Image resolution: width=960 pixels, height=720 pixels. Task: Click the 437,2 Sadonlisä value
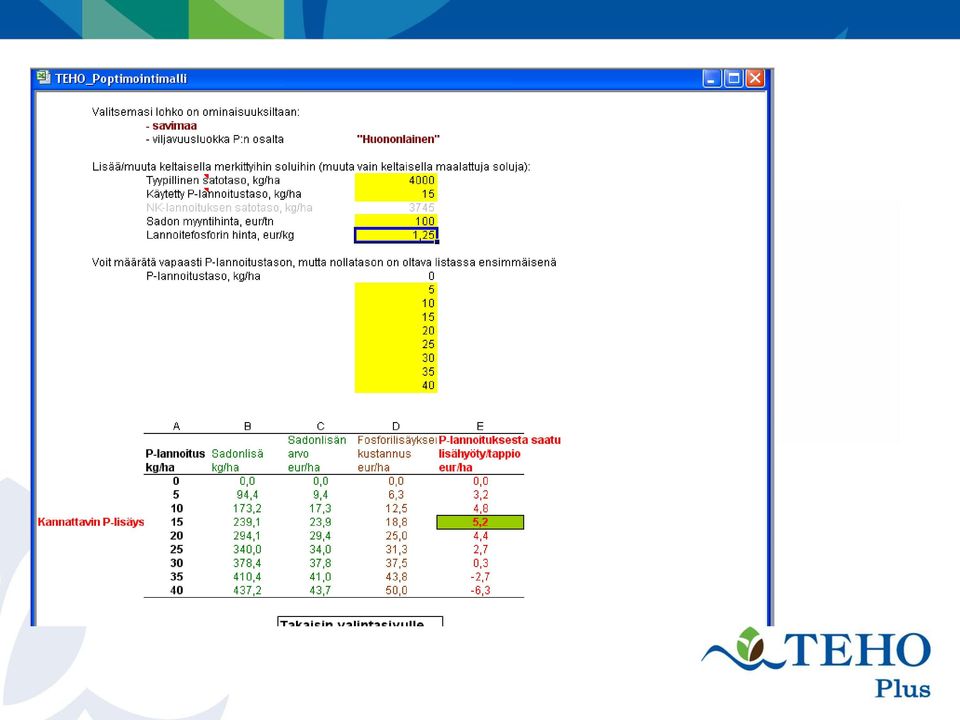coord(247,591)
